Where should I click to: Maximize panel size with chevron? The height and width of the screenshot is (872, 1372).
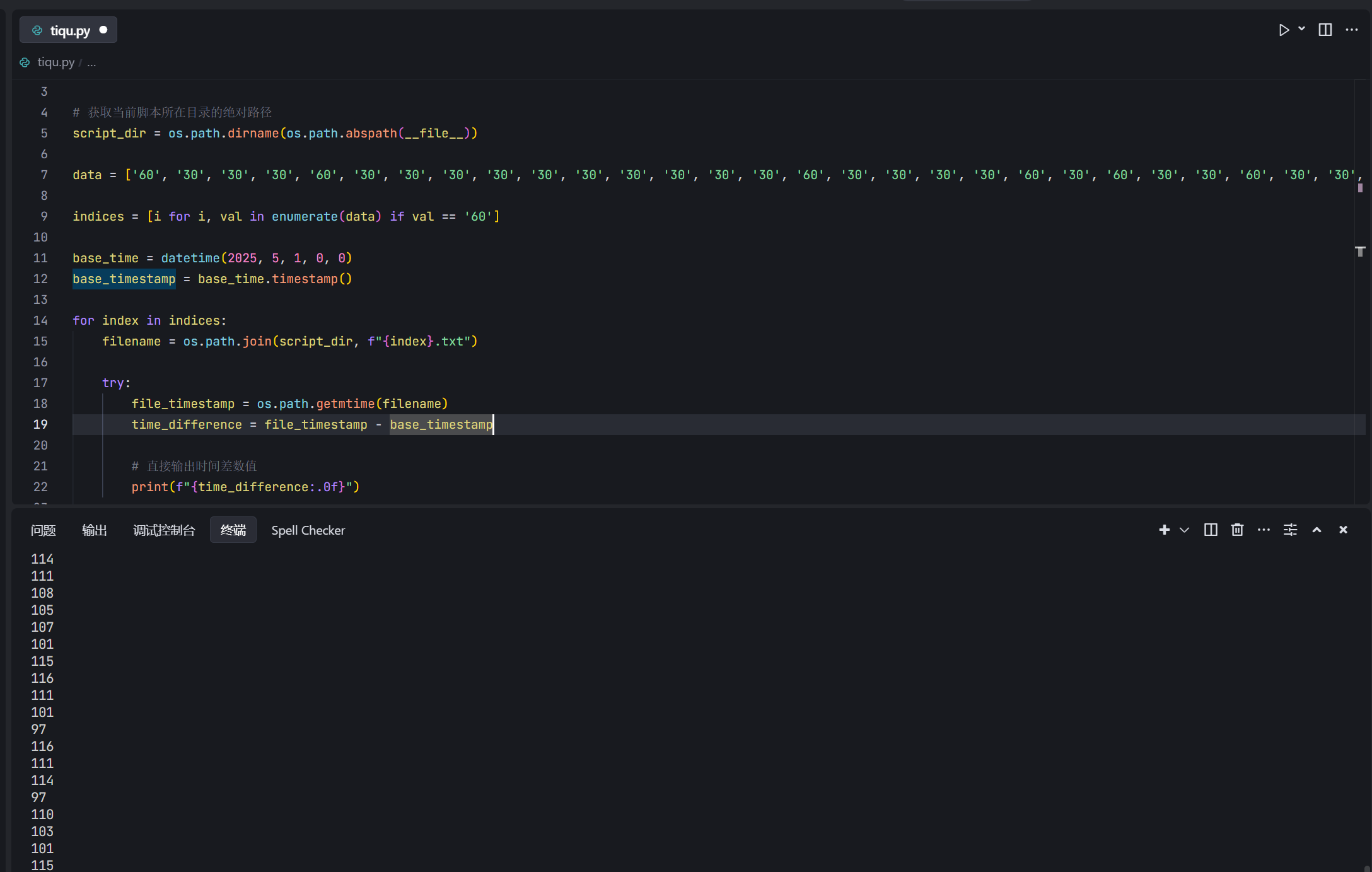(x=1317, y=530)
